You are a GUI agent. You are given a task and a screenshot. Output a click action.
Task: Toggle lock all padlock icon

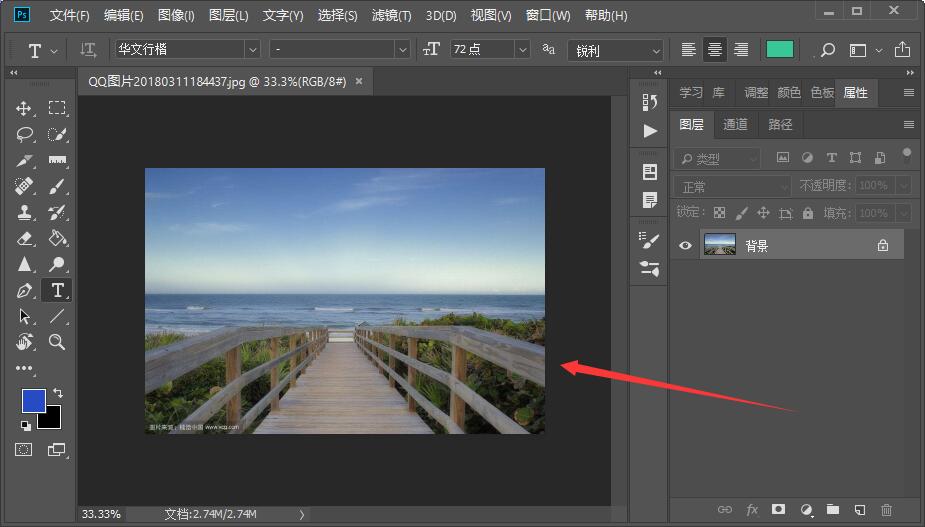[808, 213]
